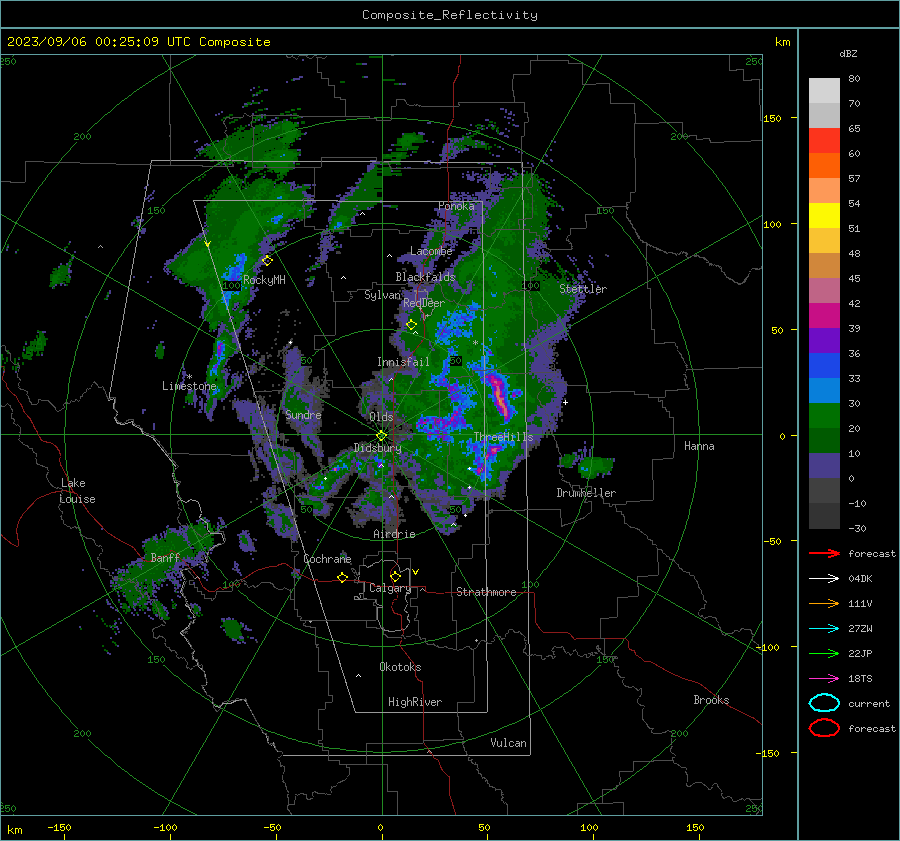900x841 pixels.
Task: Click the magenta 18TS arrow legend icon
Action: pos(824,678)
